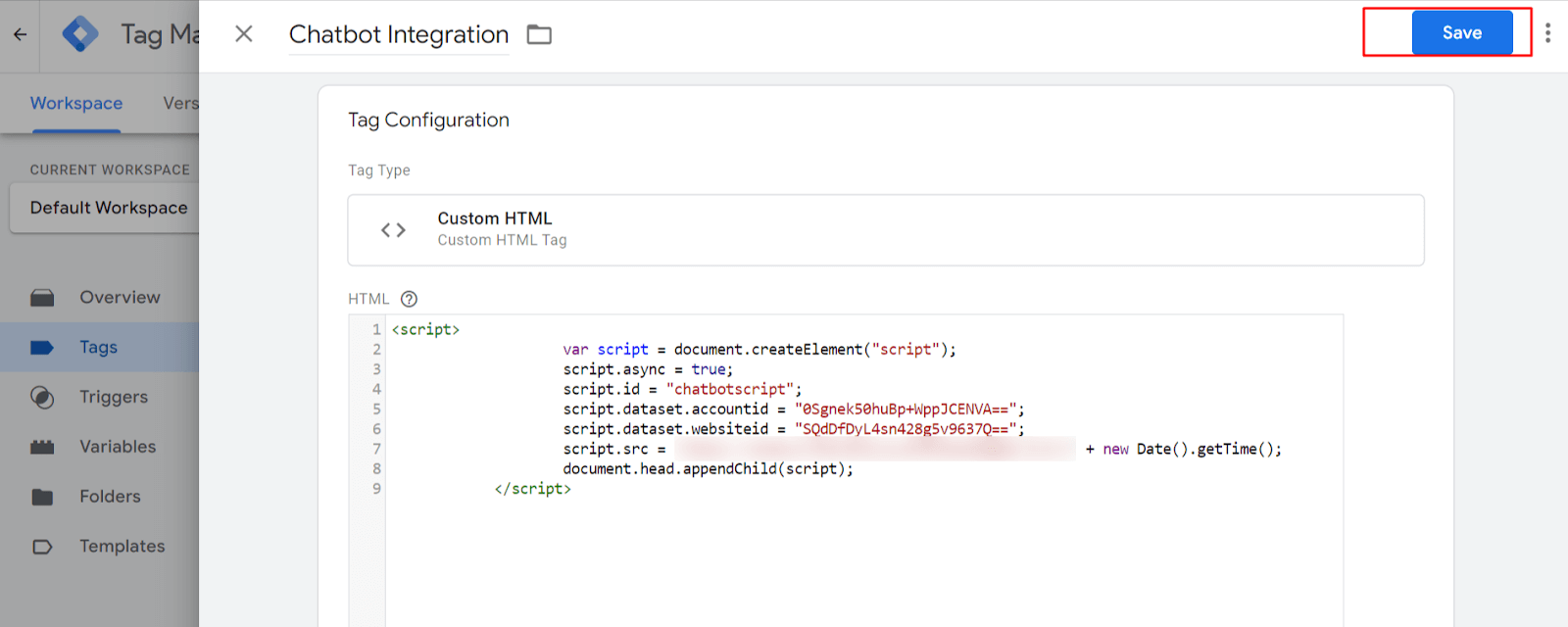1568x627 pixels.
Task: Open Variables in the sidebar
Action: 100,447
